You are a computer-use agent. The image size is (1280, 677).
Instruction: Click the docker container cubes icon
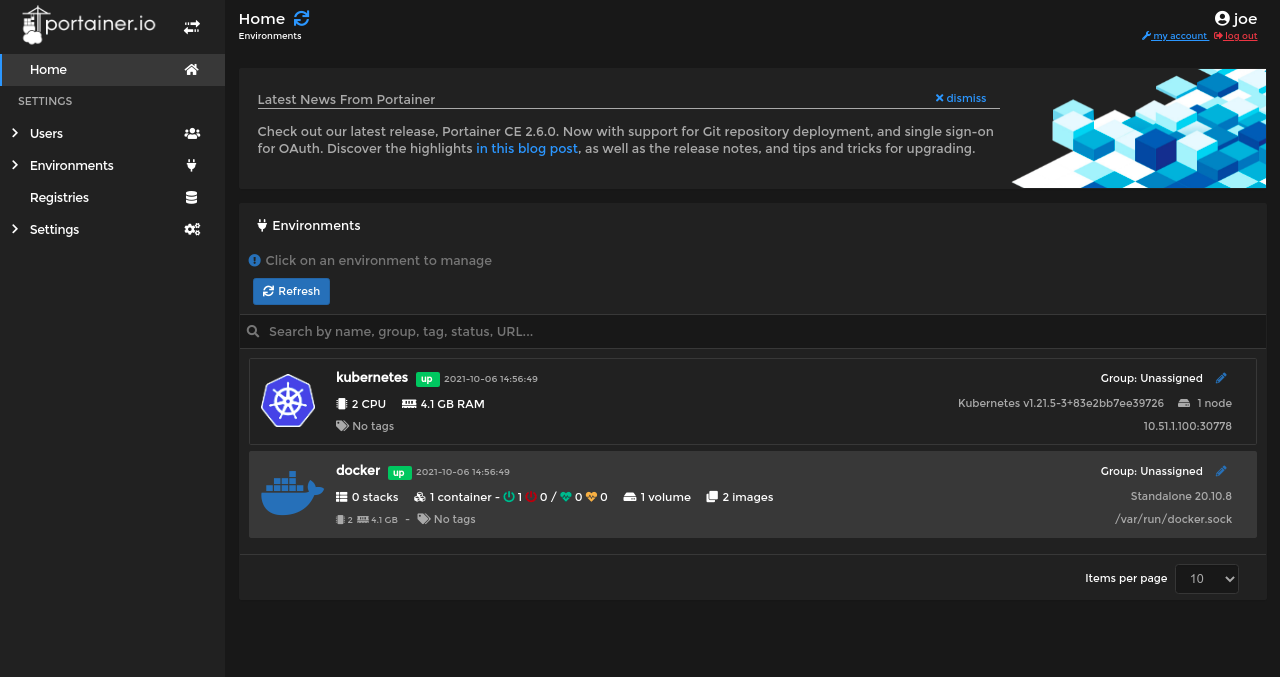(x=420, y=497)
